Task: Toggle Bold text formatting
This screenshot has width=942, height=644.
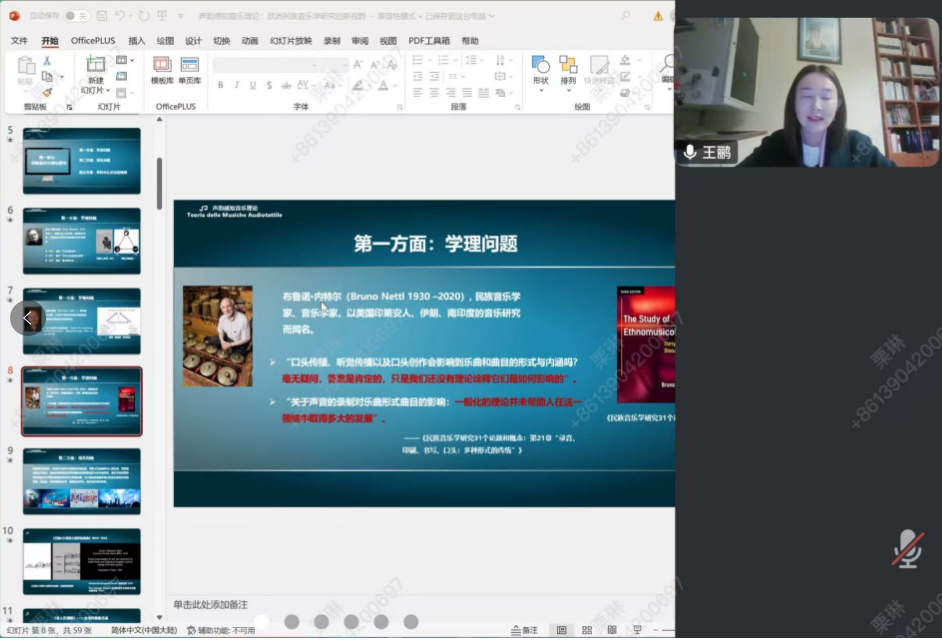Action: [x=220, y=85]
